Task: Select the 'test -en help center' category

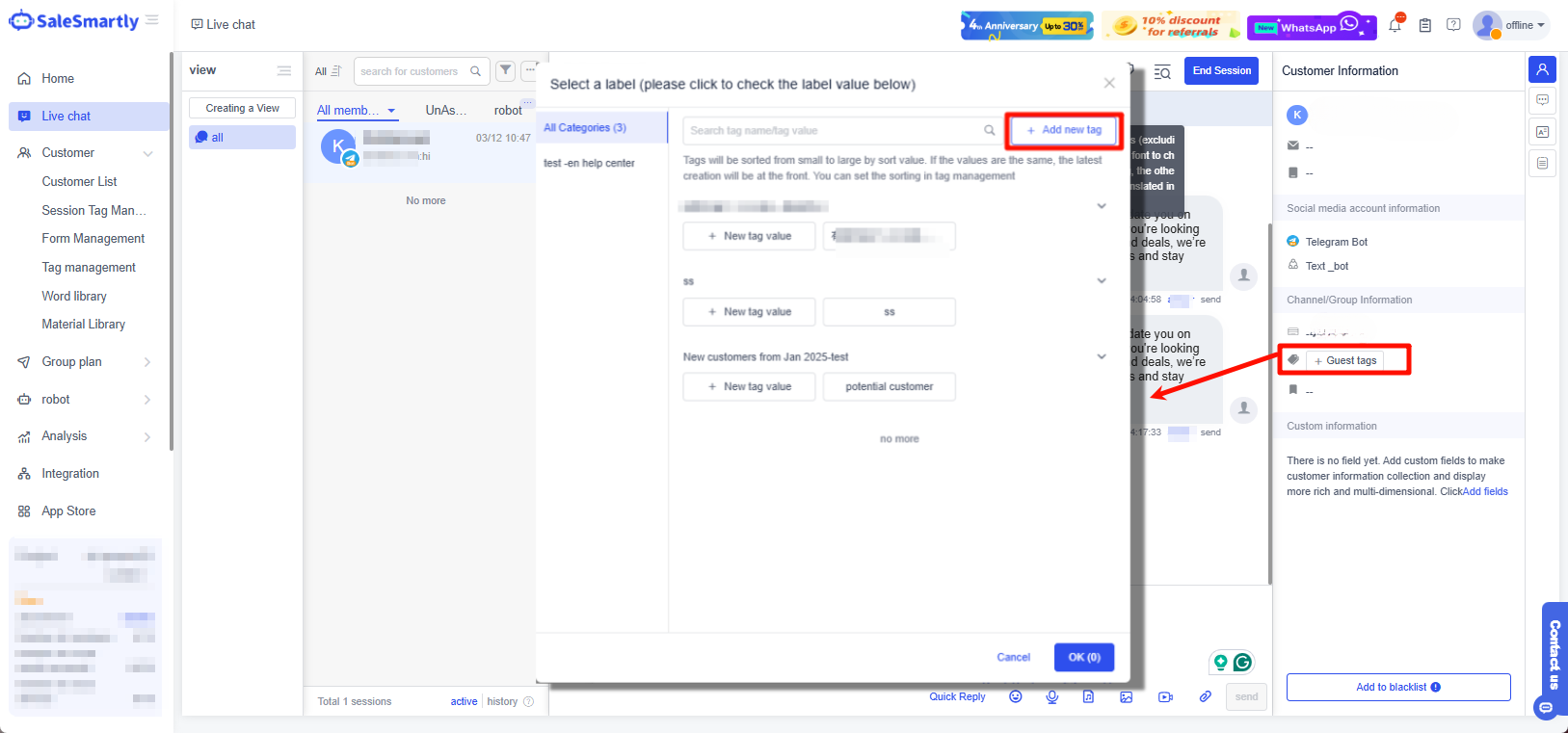Action: [589, 163]
